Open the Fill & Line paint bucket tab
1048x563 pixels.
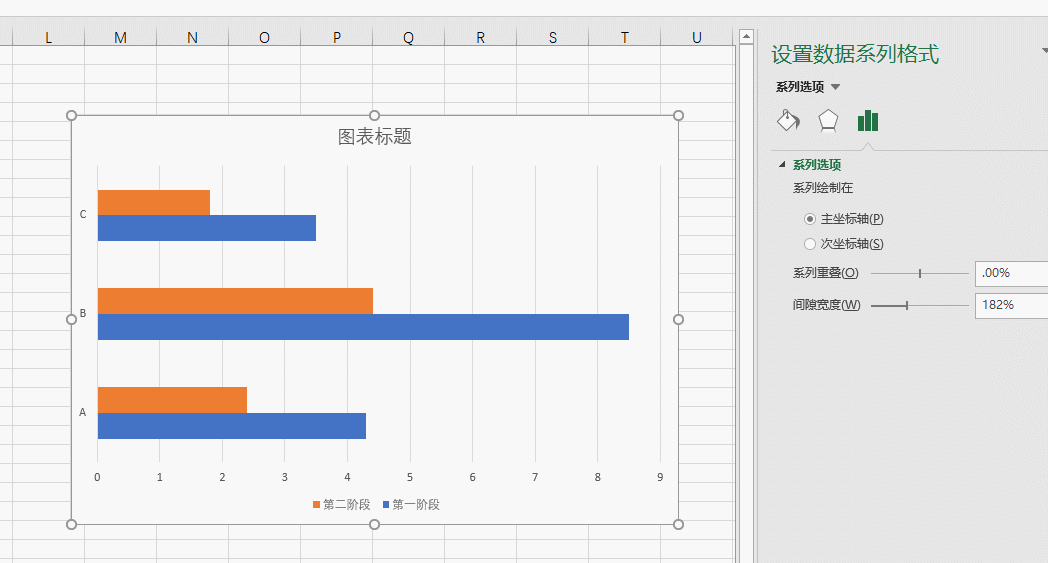789,121
